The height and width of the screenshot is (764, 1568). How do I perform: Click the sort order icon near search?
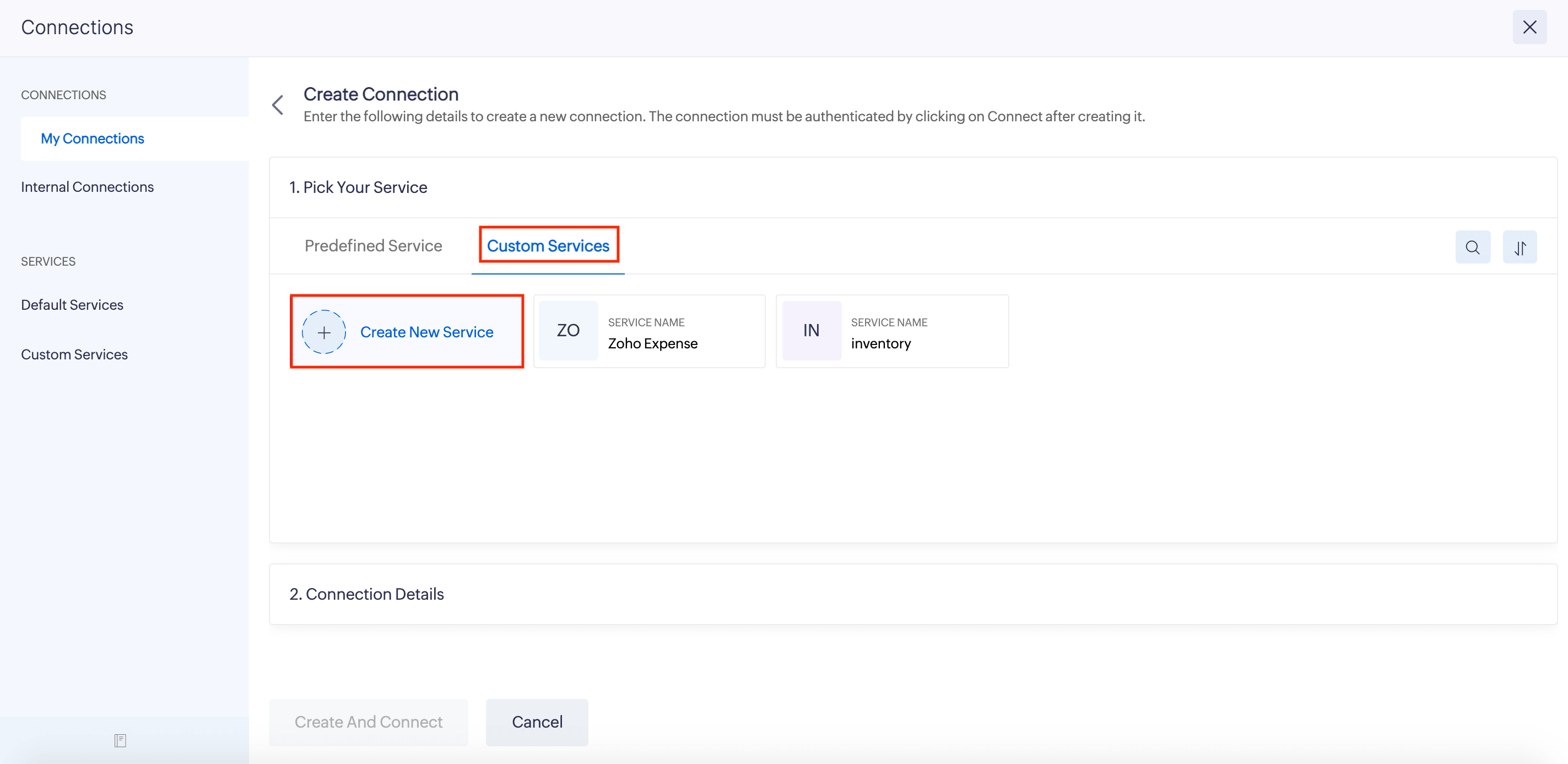point(1520,247)
